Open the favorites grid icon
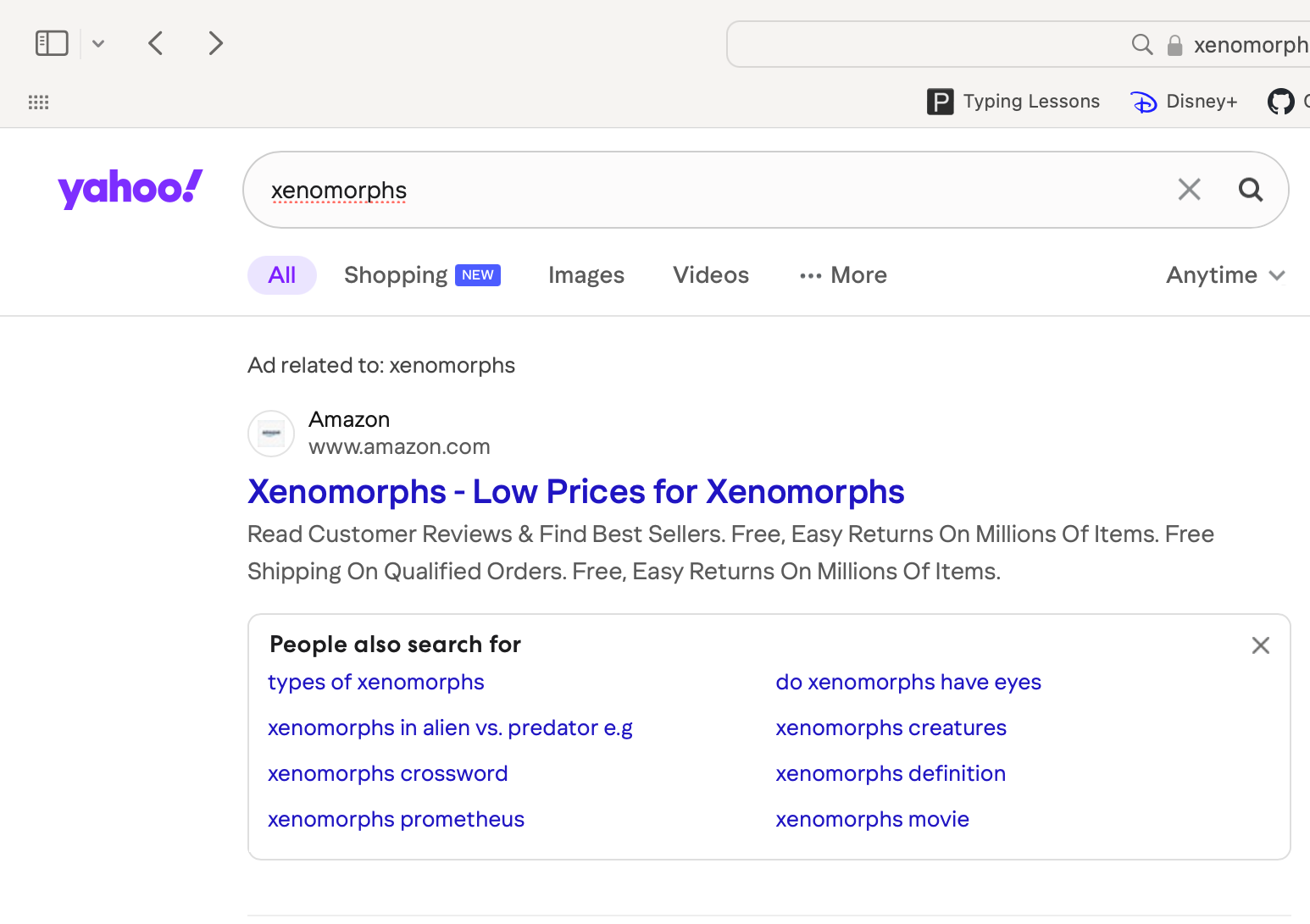The width and height of the screenshot is (1310, 924). pos(38,102)
